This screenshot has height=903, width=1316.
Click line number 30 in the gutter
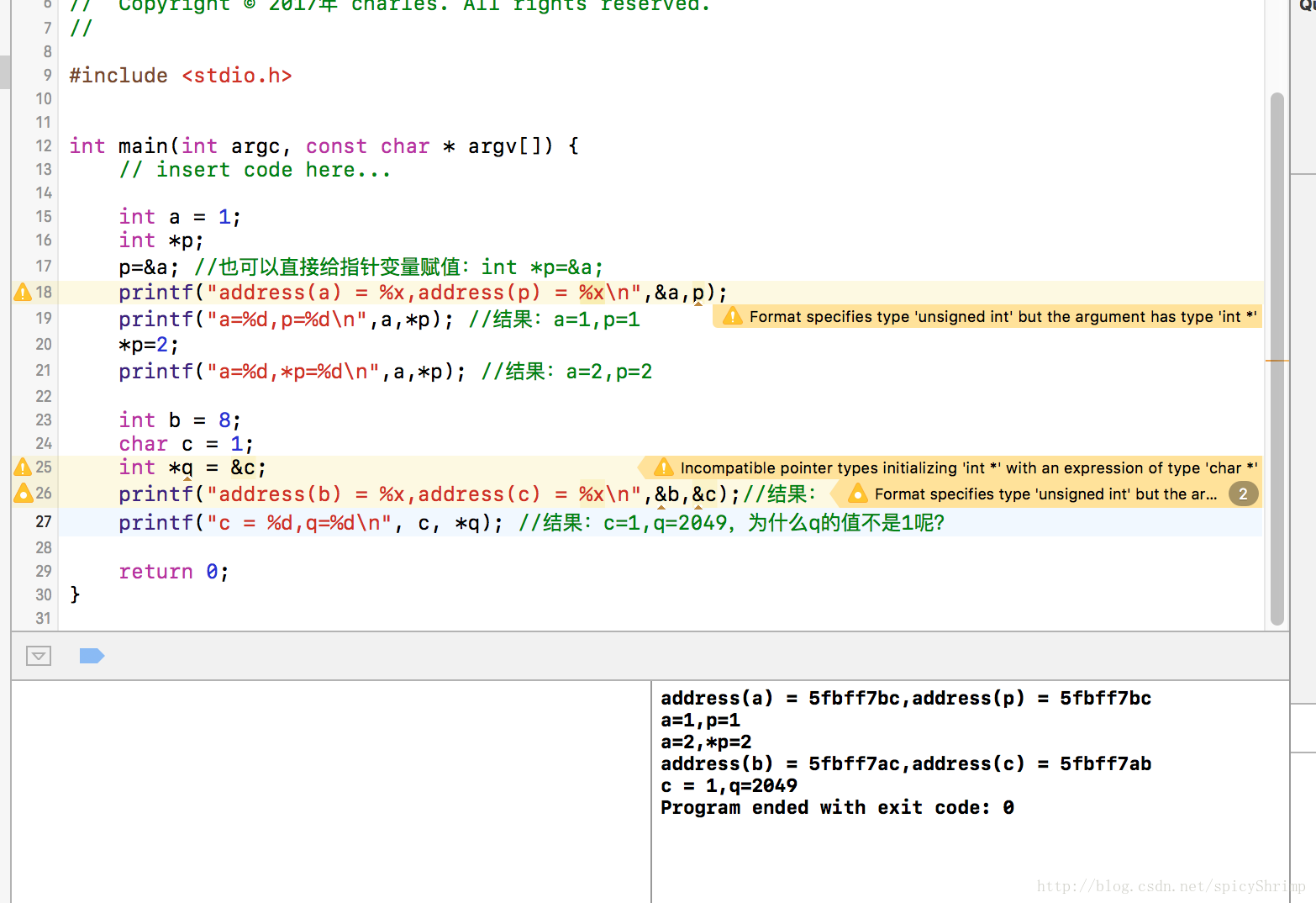[x=44, y=595]
